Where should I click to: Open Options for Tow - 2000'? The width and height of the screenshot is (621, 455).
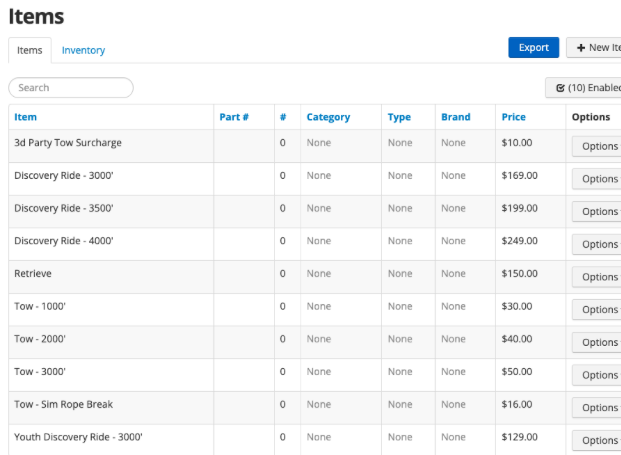point(596,342)
